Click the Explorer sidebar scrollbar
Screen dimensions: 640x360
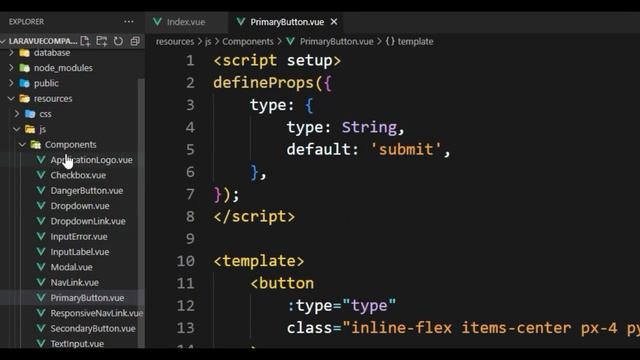click(141, 212)
